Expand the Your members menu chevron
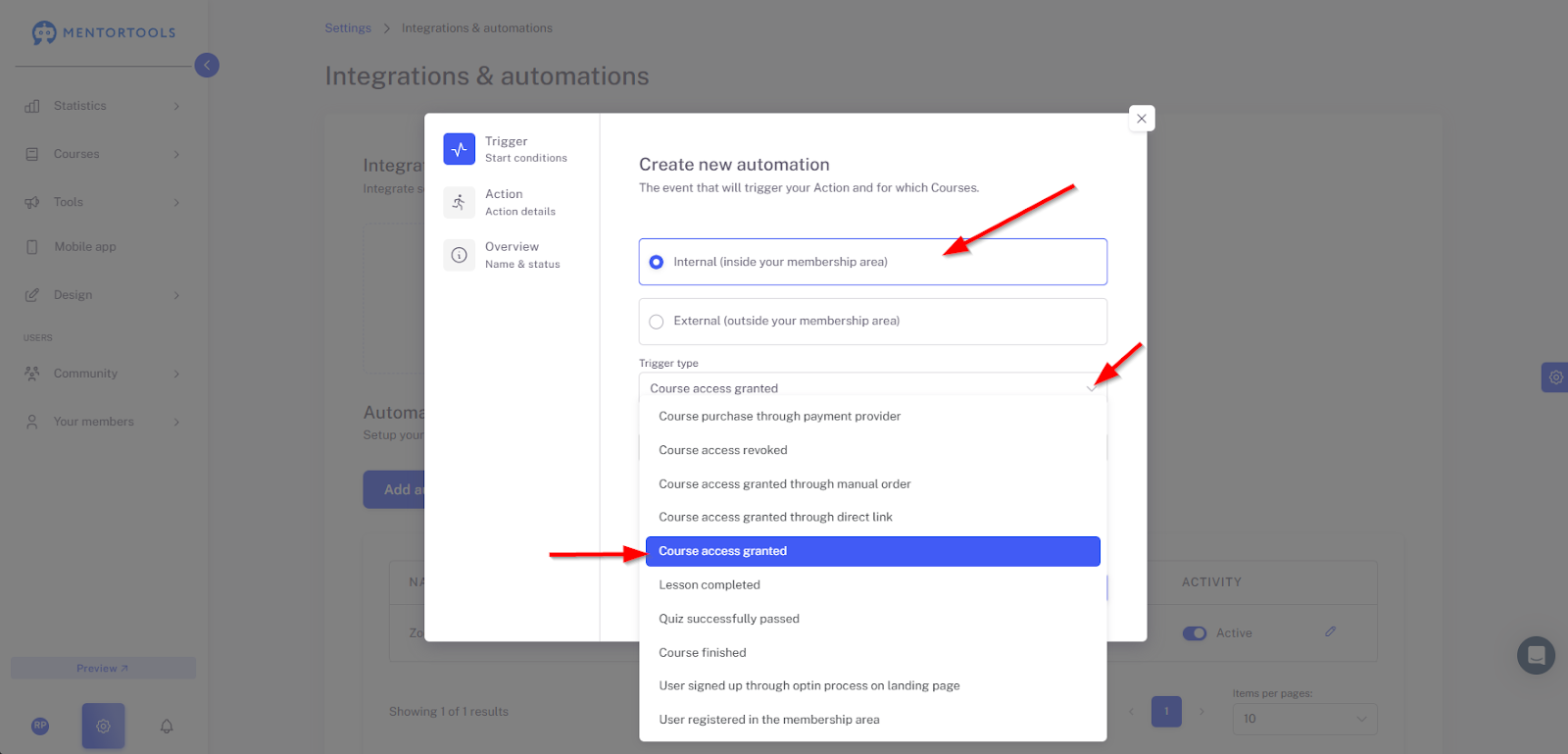Screen dimensions: 1568x754 coord(176,422)
